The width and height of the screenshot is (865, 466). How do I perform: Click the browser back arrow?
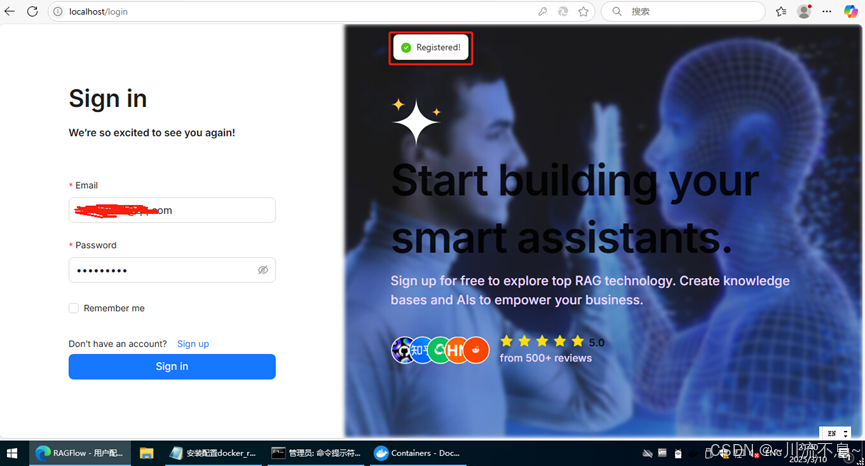point(9,11)
